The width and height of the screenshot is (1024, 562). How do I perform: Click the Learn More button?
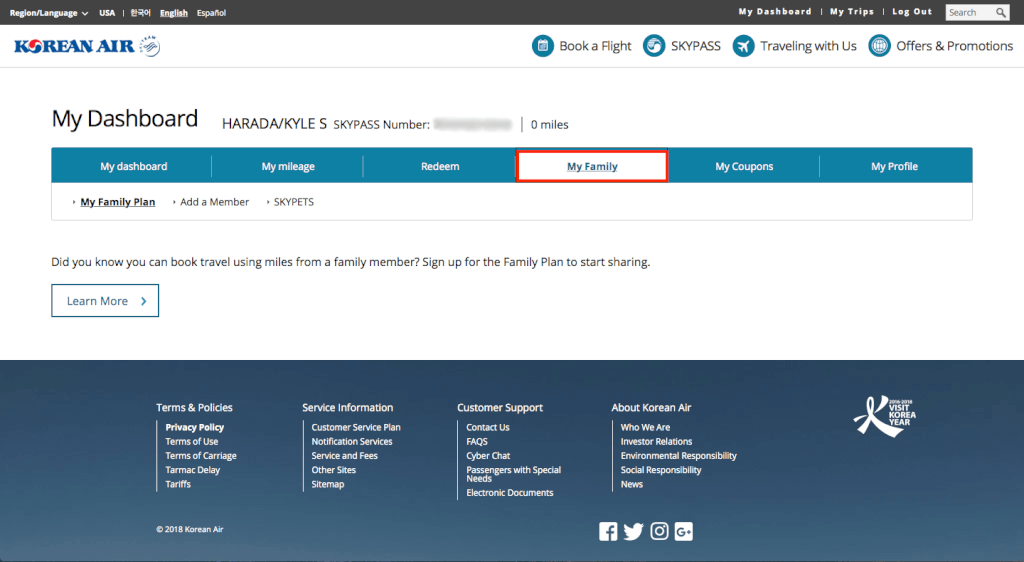pos(105,300)
